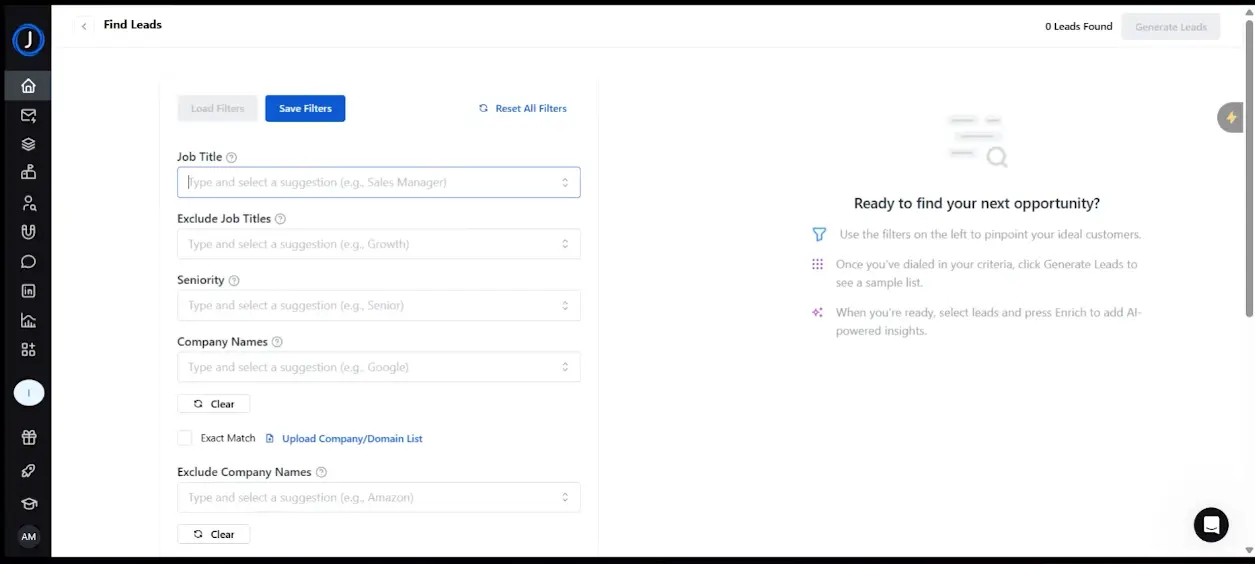Viewport: 1255px width, 564px height.
Task: Open the person search sidebar icon
Action: point(28,203)
